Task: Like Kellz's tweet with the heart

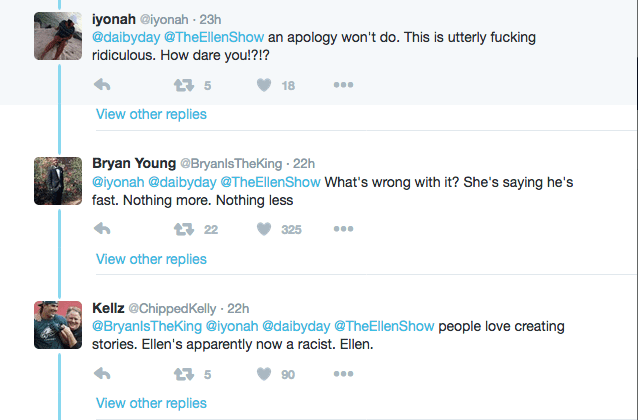Action: pyautogui.click(x=264, y=374)
